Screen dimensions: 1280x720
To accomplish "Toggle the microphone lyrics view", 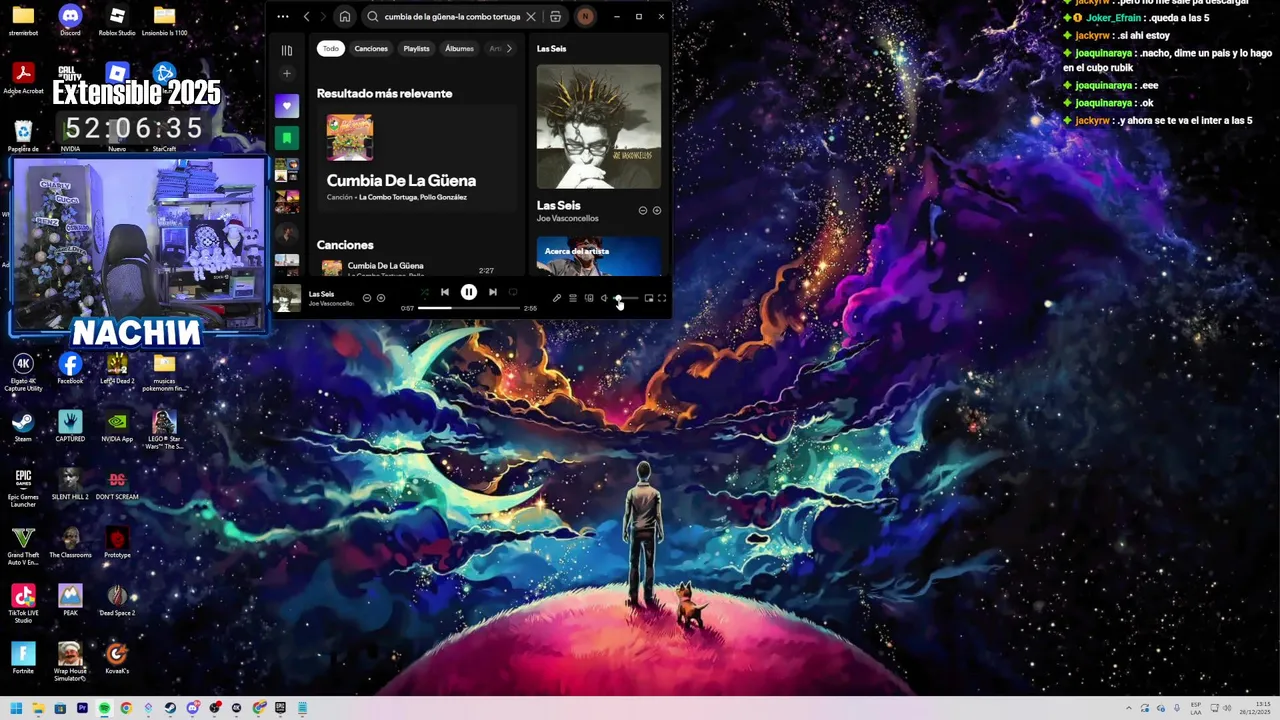I will point(557,298).
